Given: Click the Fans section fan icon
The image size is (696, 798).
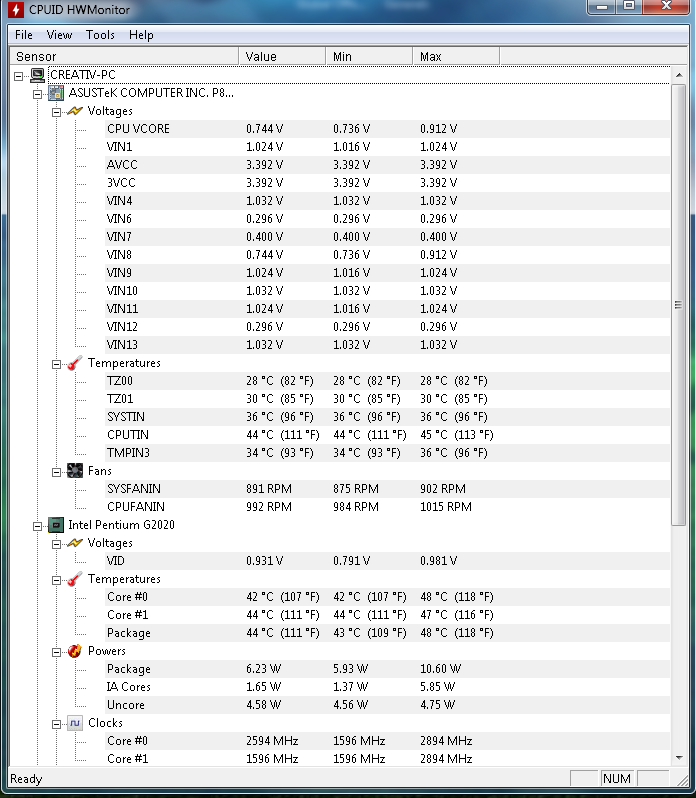Looking at the screenshot, I should (x=75, y=471).
